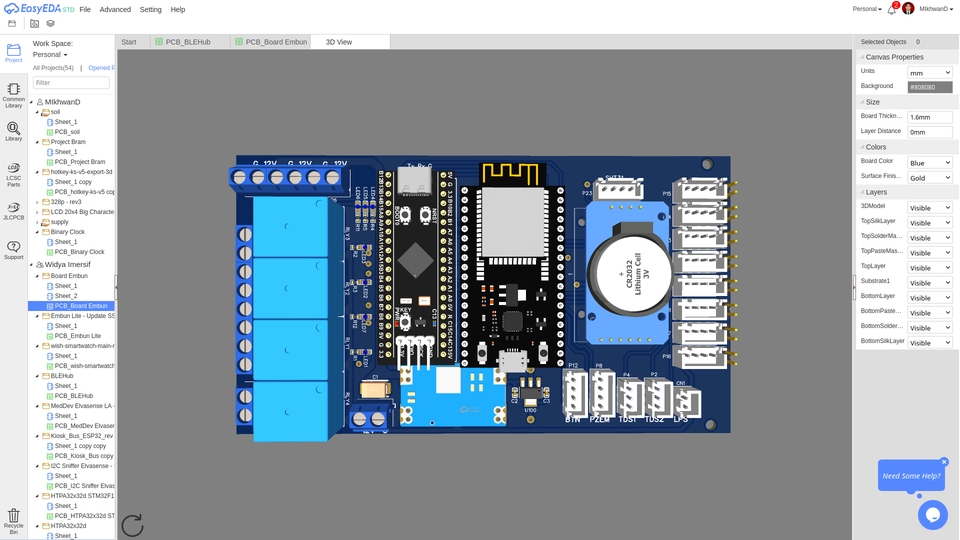960x540 pixels.
Task: Change 3DModel layer visibility dropdown
Action: click(x=929, y=208)
